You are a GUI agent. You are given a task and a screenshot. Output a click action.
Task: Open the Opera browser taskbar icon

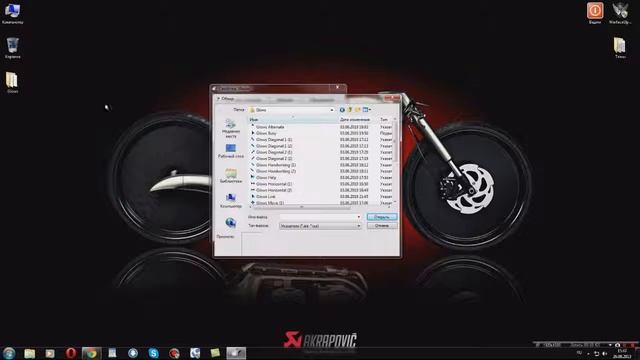(x=71, y=353)
